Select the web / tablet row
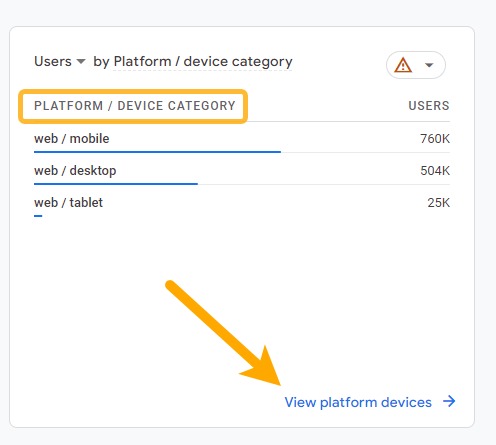 click(242, 203)
